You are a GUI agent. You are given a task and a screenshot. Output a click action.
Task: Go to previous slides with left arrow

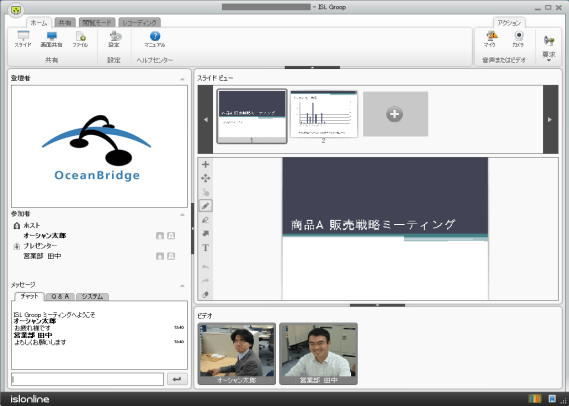tap(205, 119)
